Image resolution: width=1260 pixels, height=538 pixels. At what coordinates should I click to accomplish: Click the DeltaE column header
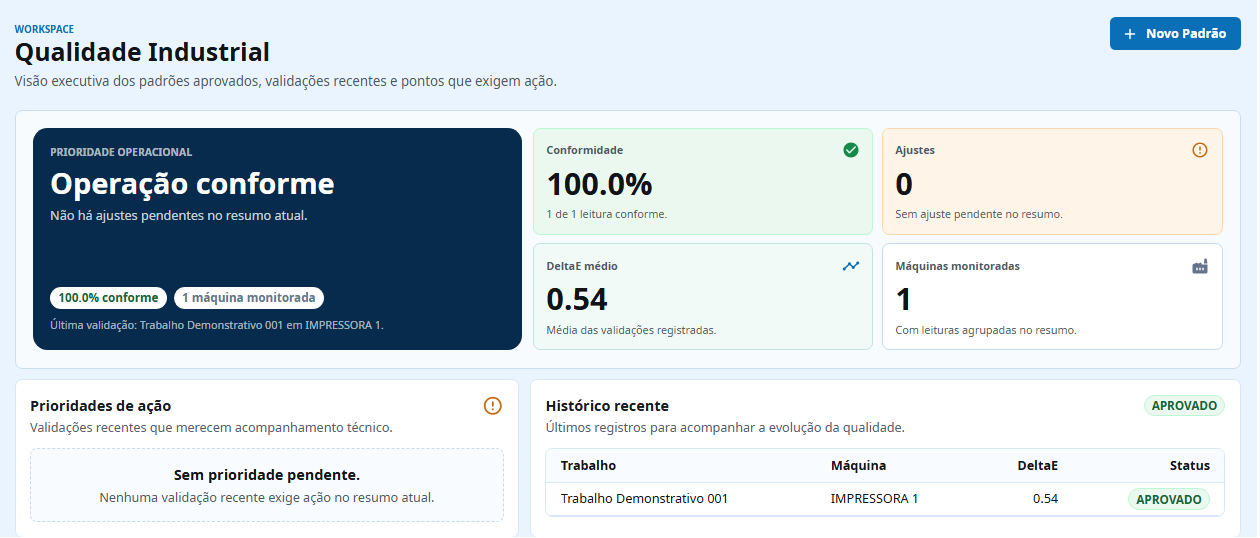(1037, 466)
